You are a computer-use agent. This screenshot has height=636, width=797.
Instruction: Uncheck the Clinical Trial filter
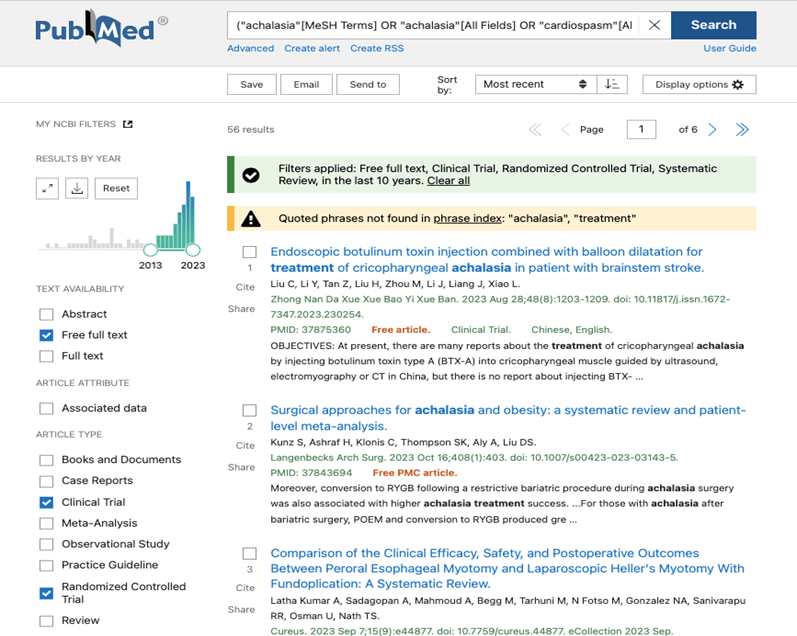[x=46, y=502]
